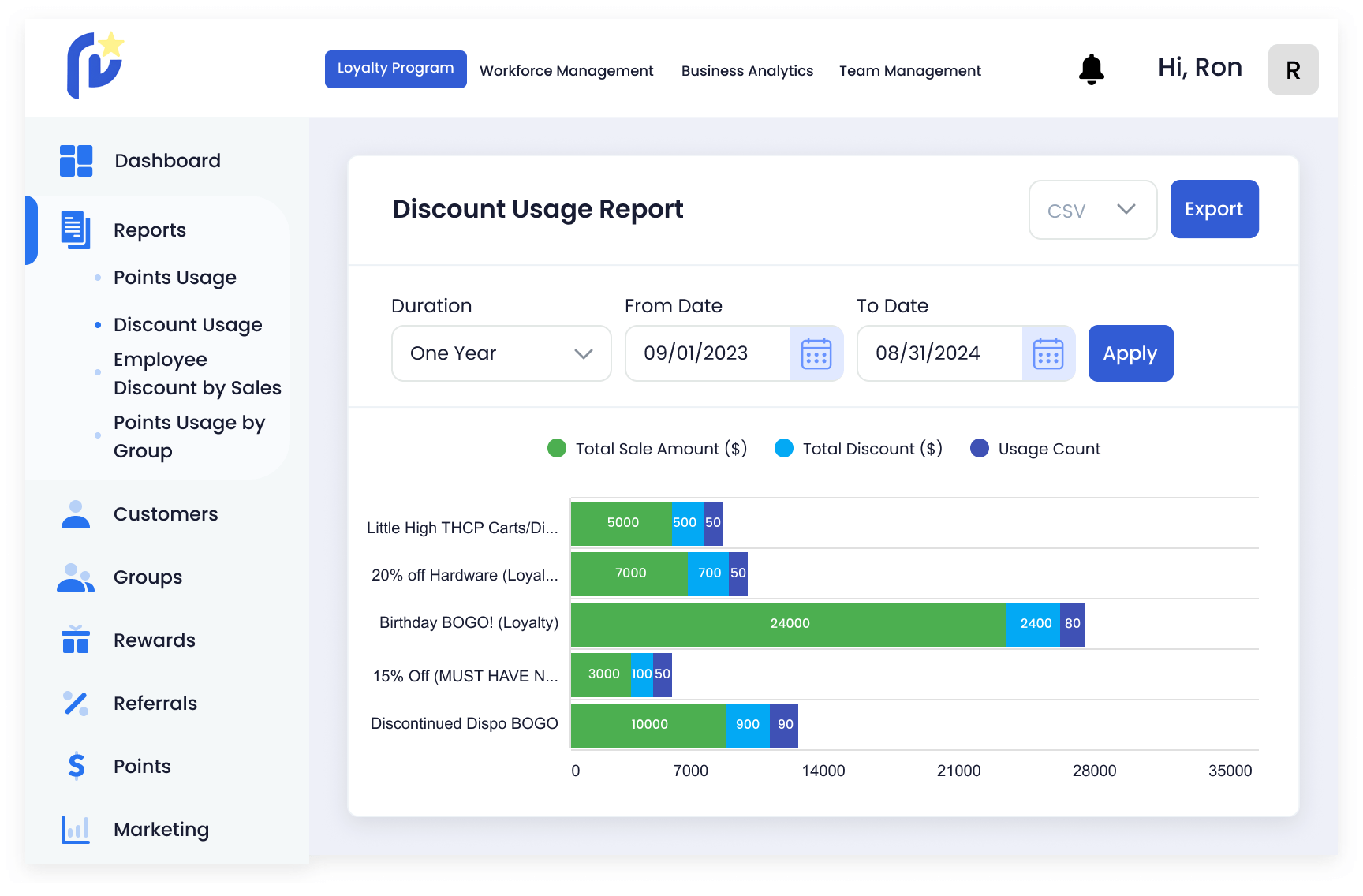Open Points Usage by Group report
Image resolution: width=1363 pixels, height=896 pixels.
tap(189, 437)
